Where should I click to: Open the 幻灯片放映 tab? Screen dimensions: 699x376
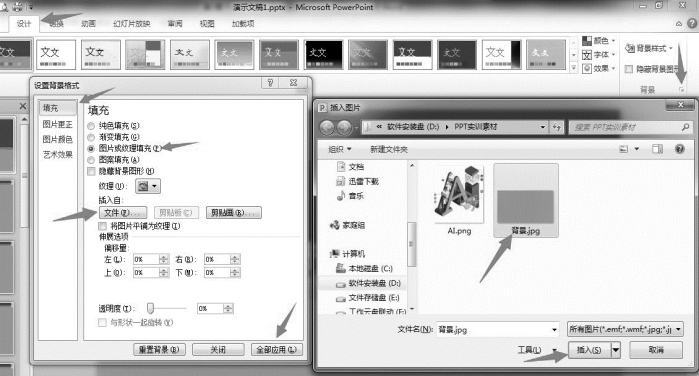click(x=132, y=24)
